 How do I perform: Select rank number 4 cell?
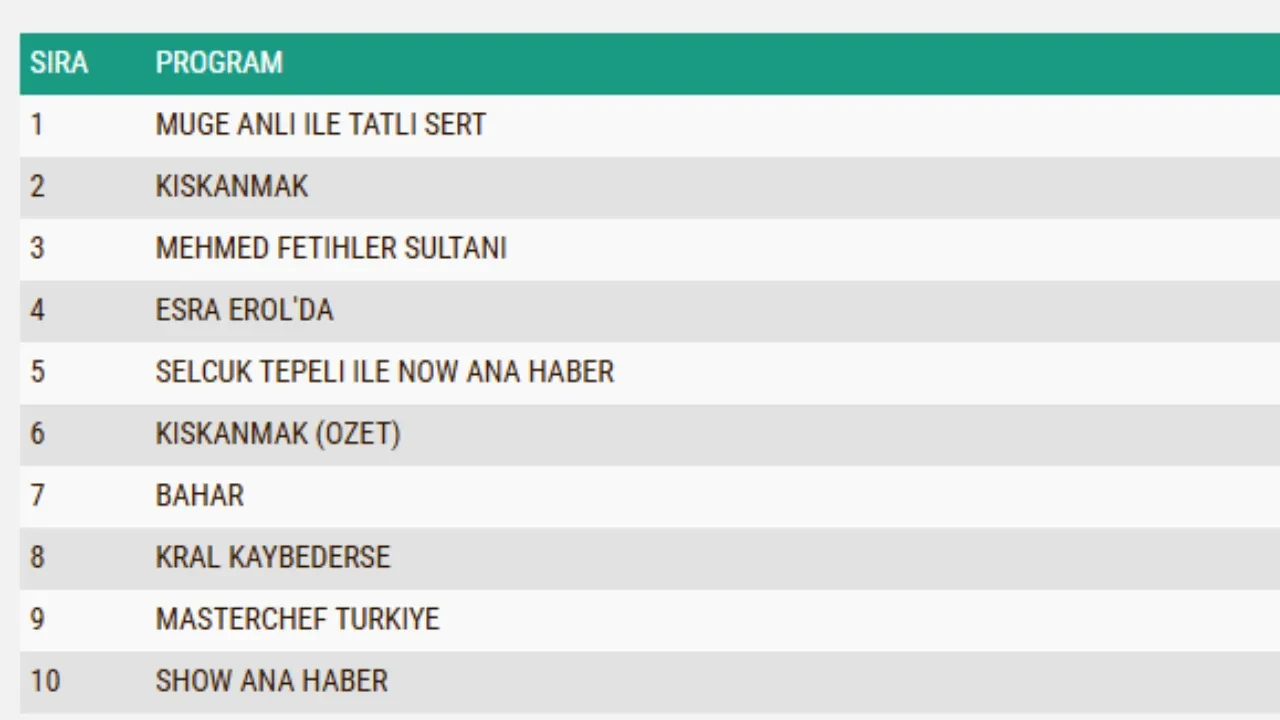pos(37,310)
